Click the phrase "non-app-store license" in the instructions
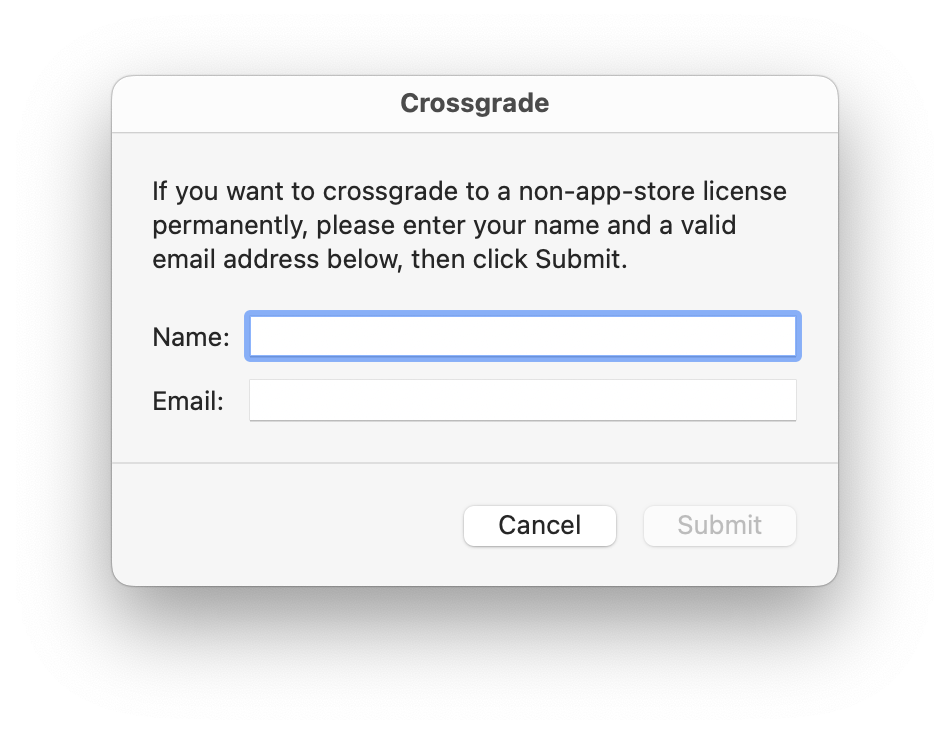Viewport: 950px width, 734px height. coord(660,191)
